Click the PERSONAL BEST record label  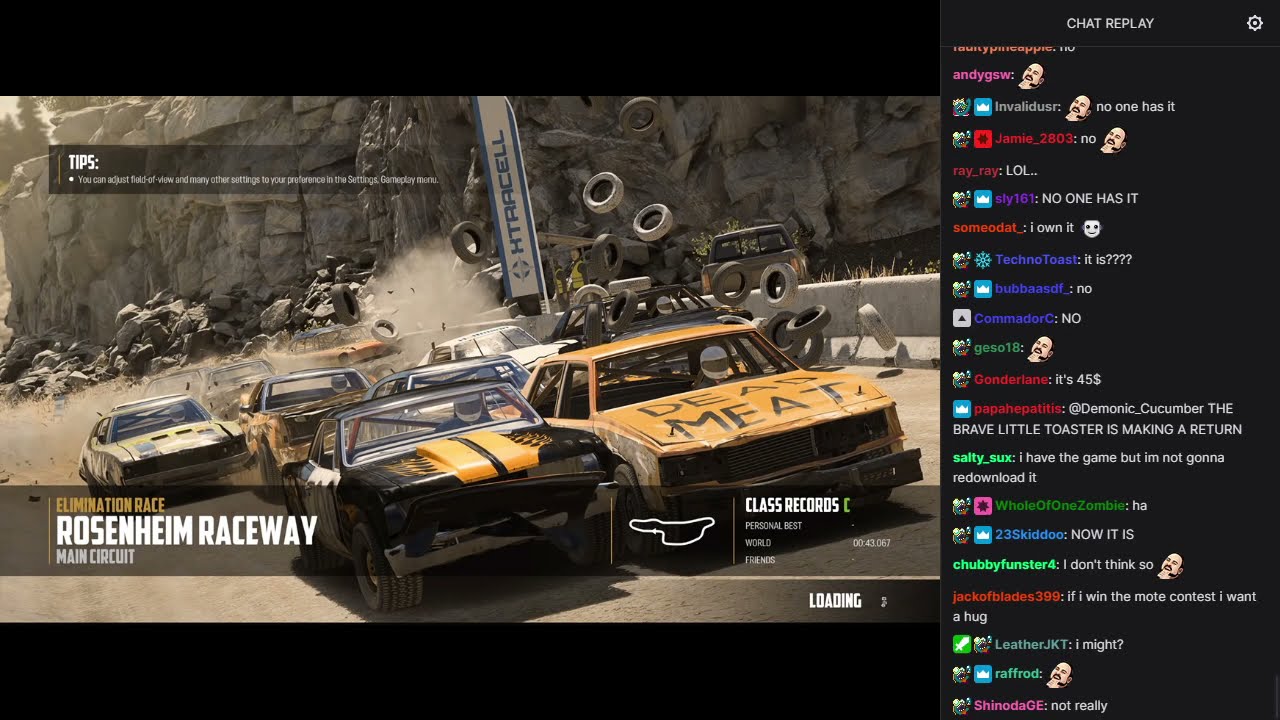(x=773, y=526)
